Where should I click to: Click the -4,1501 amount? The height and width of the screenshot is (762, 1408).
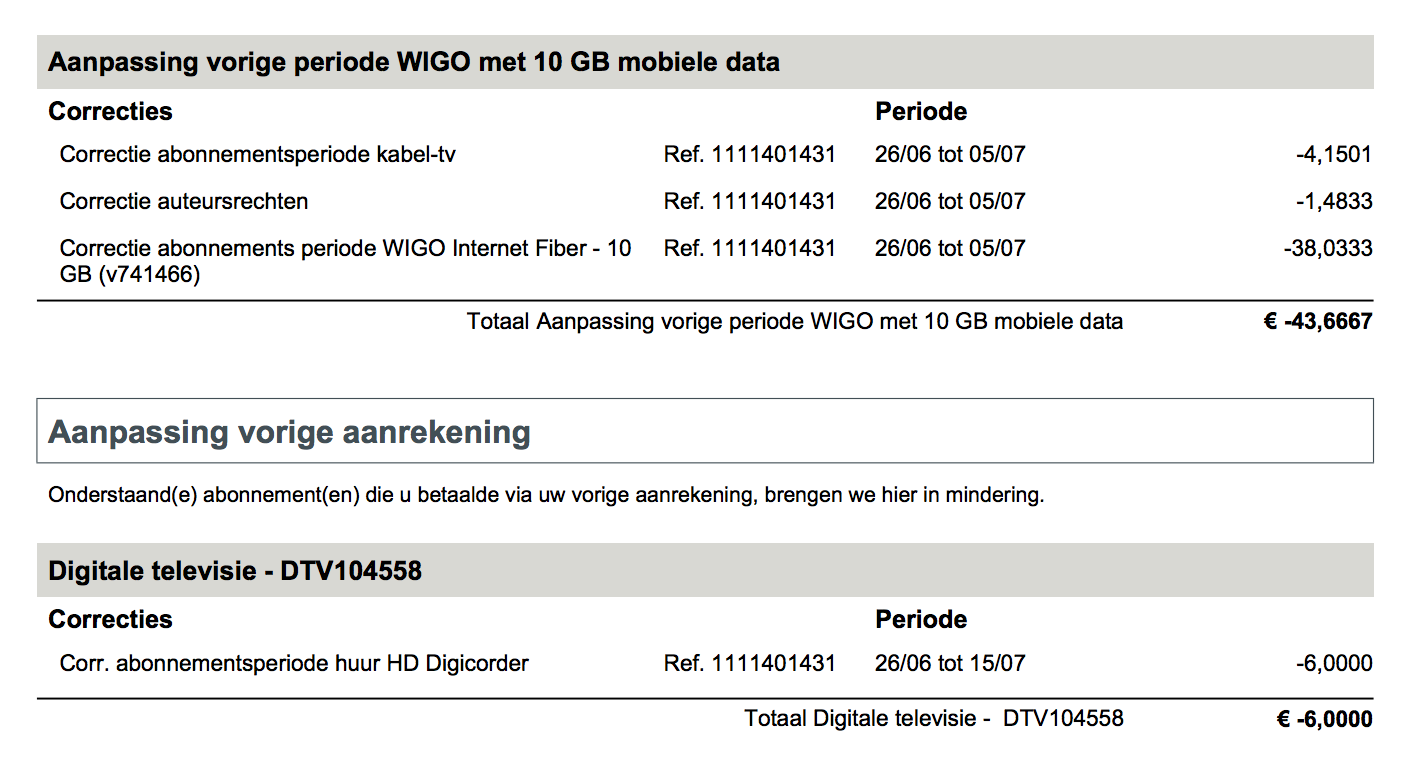[1332, 155]
